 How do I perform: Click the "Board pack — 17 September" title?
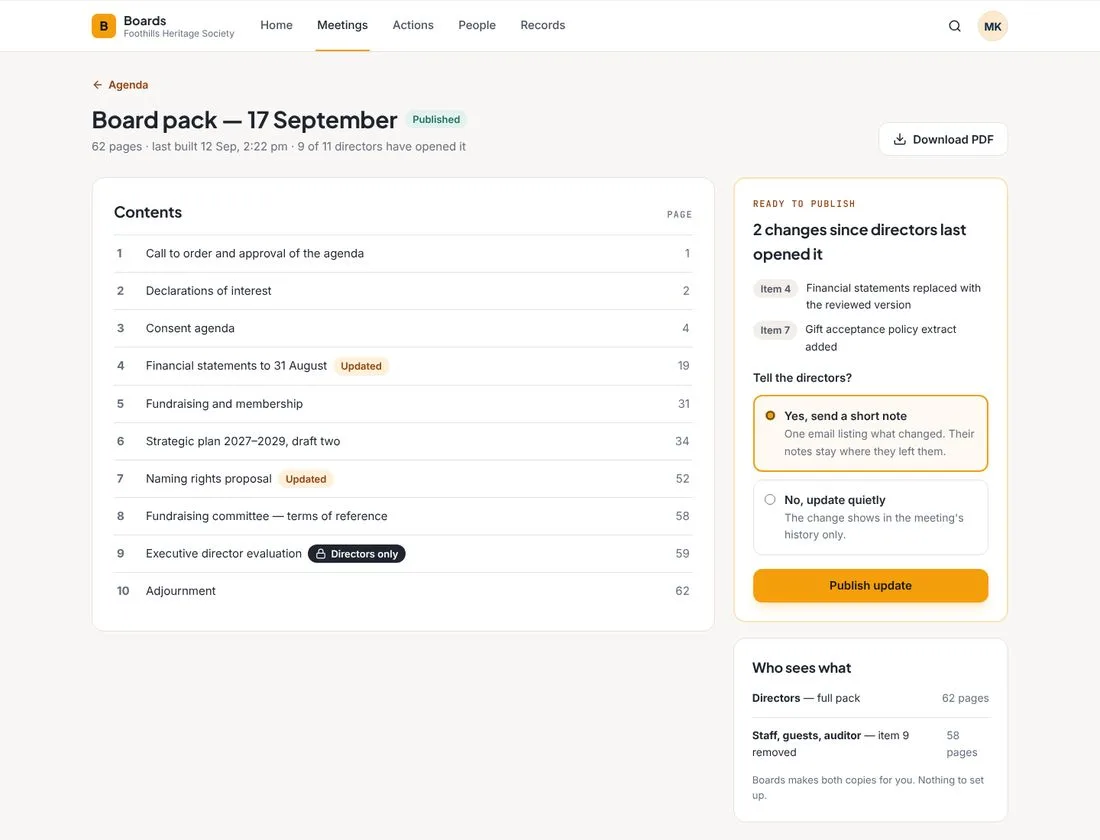tap(245, 120)
